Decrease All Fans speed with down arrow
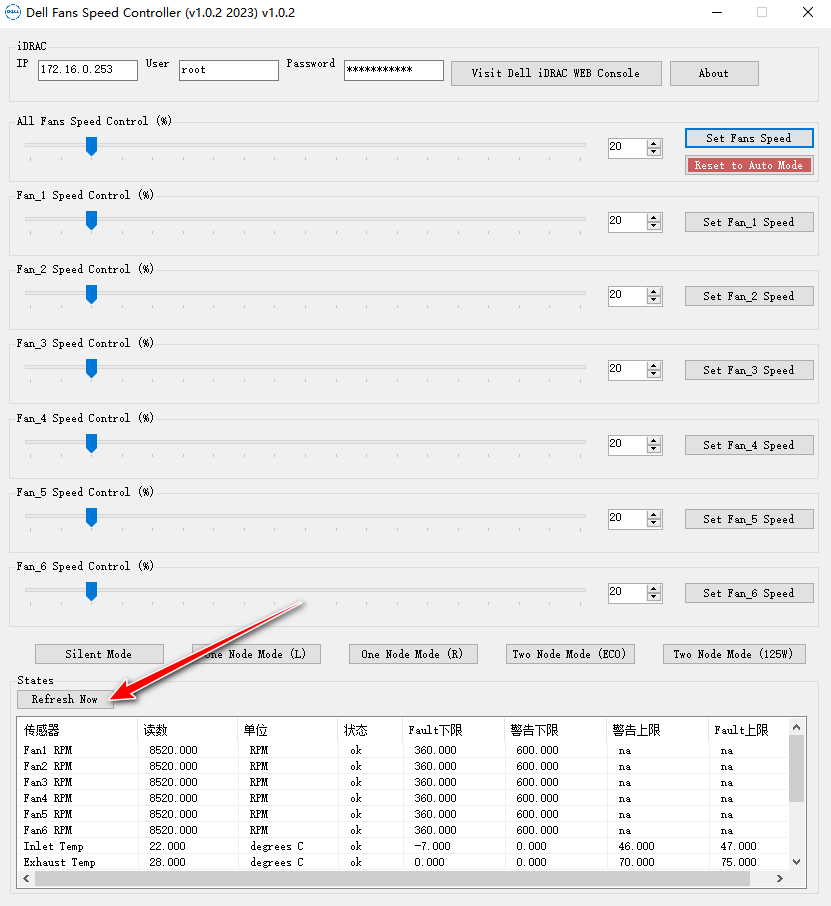The image size is (831, 906). pos(654,152)
